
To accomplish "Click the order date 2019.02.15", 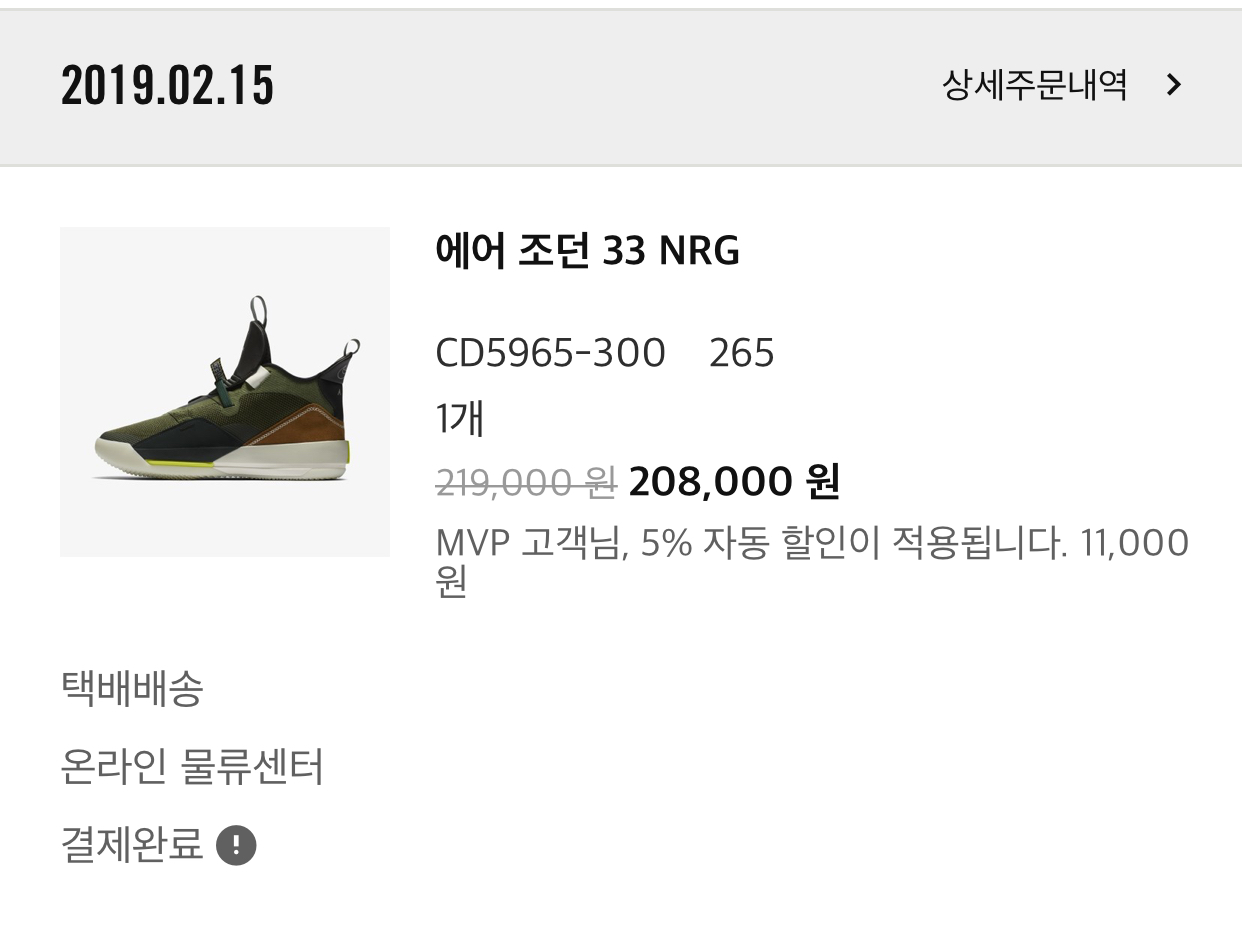I will 167,85.
